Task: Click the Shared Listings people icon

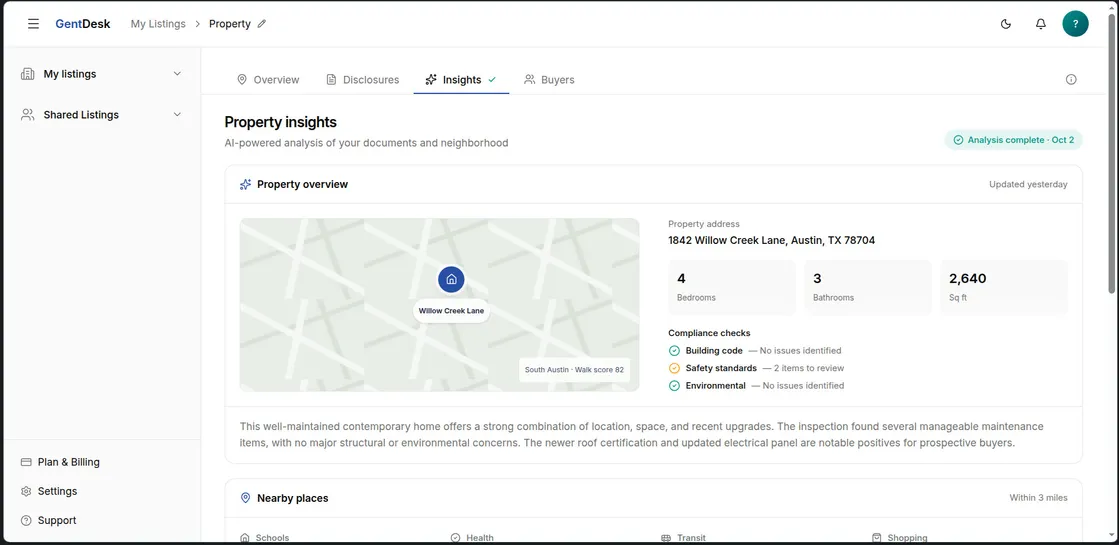Action: [28, 114]
